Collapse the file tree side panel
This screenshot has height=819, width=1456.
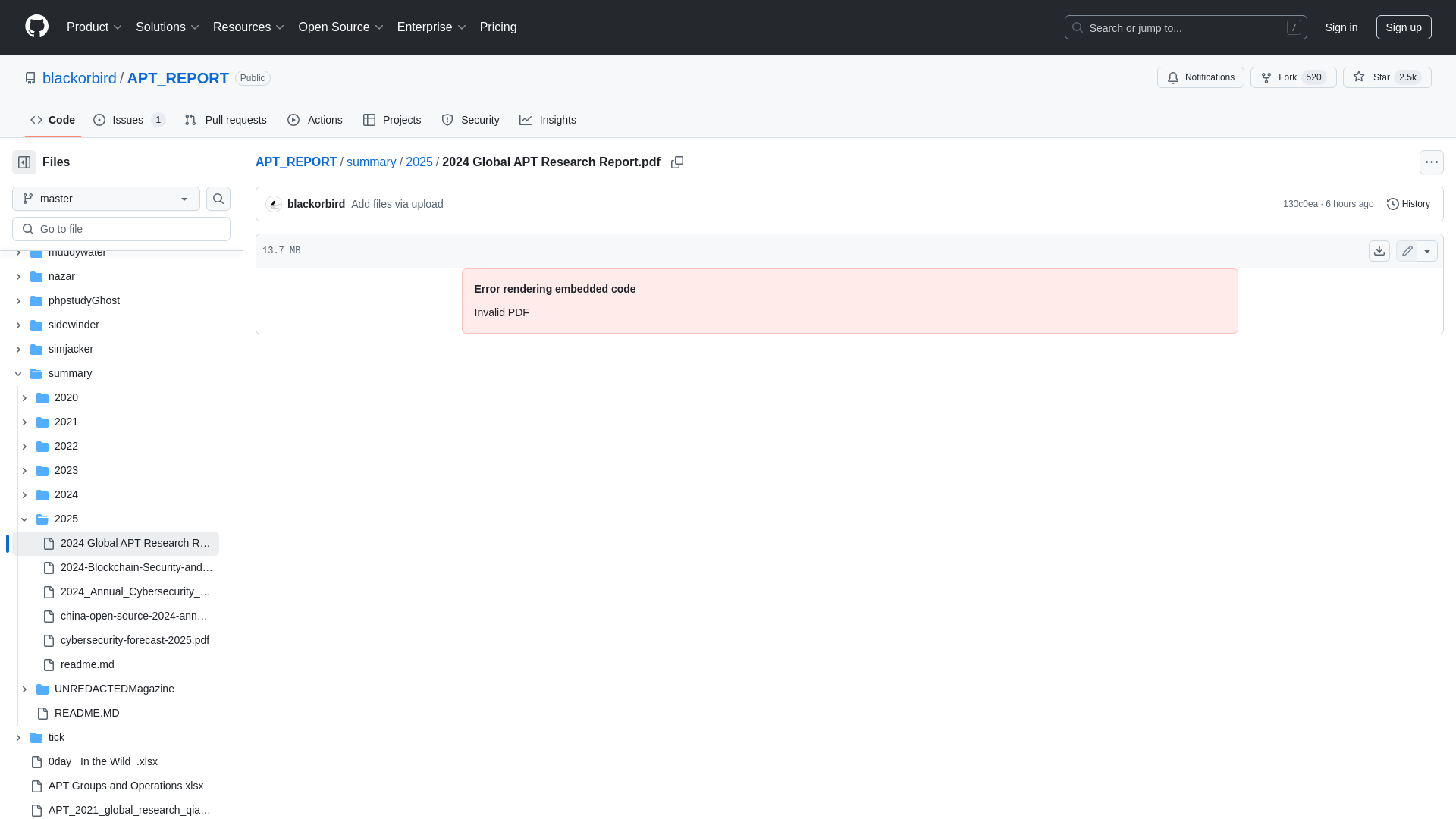pyautogui.click(x=24, y=162)
